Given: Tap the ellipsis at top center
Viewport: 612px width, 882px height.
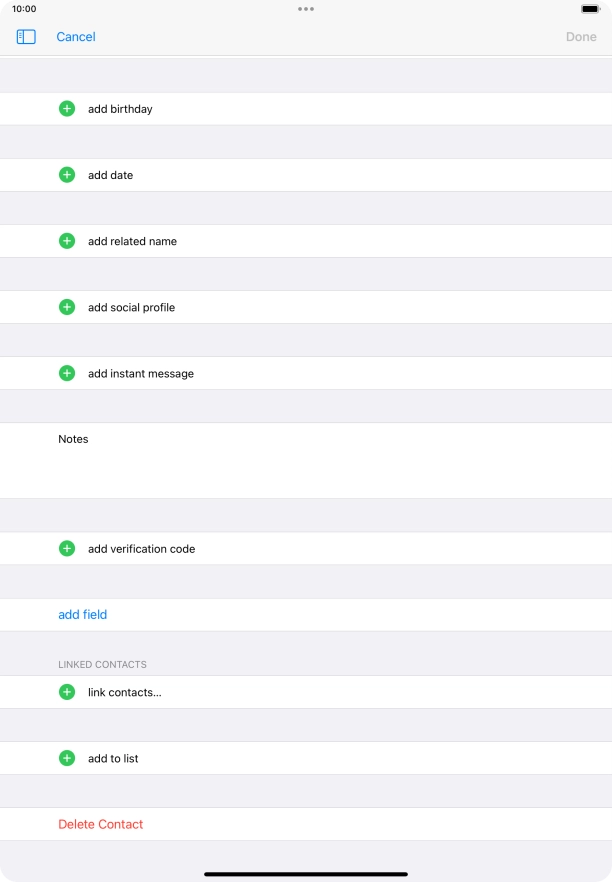Looking at the screenshot, I should point(306,9).
